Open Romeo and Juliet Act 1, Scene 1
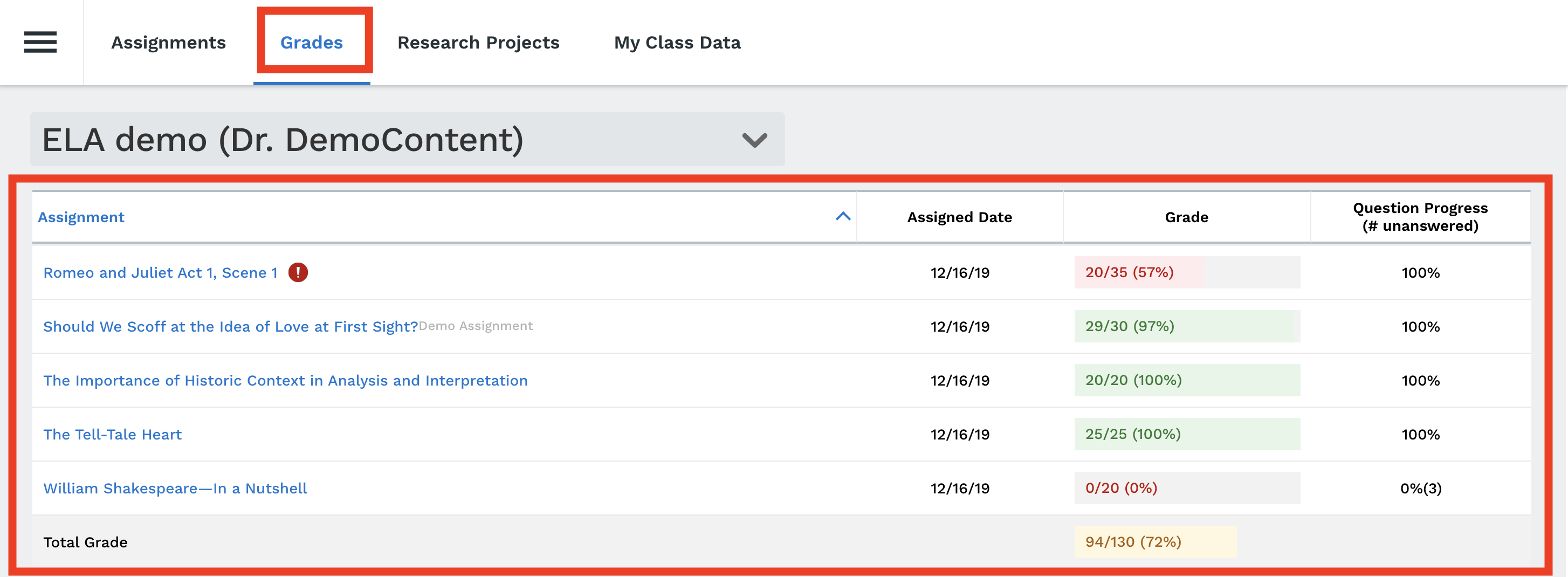The image size is (1568, 577). 161,273
